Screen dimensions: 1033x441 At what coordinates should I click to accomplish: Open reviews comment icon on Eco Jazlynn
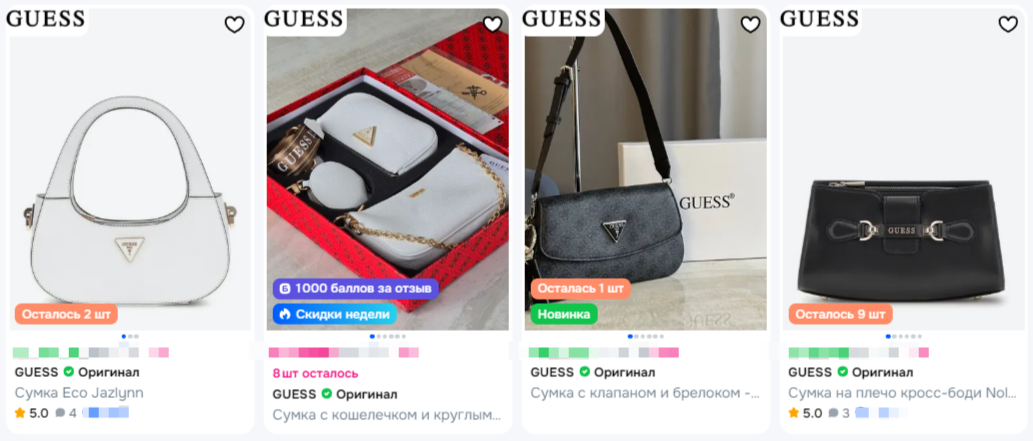click(x=61, y=413)
